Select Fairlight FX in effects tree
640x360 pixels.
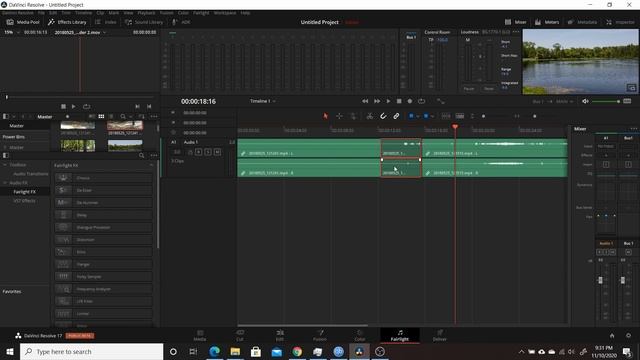click(x=24, y=192)
